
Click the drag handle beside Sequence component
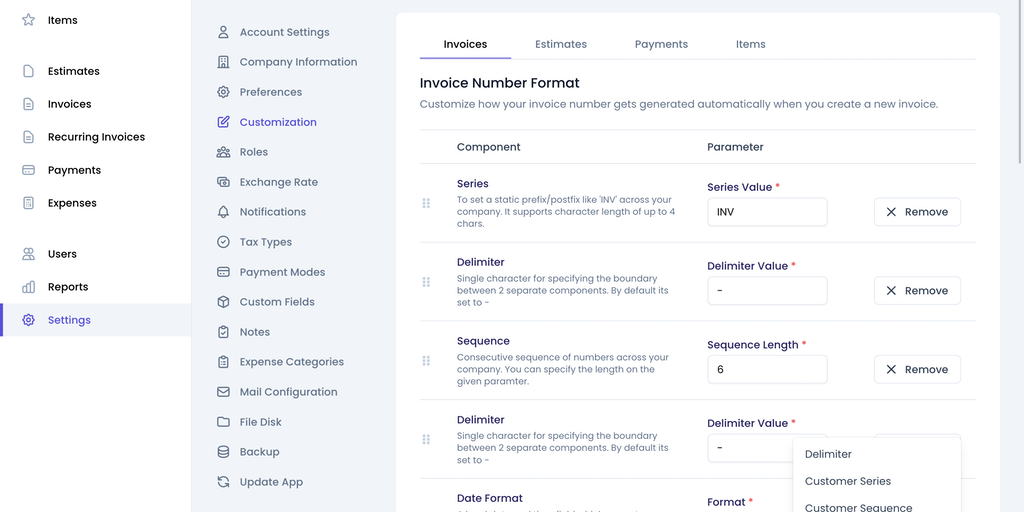coord(426,361)
